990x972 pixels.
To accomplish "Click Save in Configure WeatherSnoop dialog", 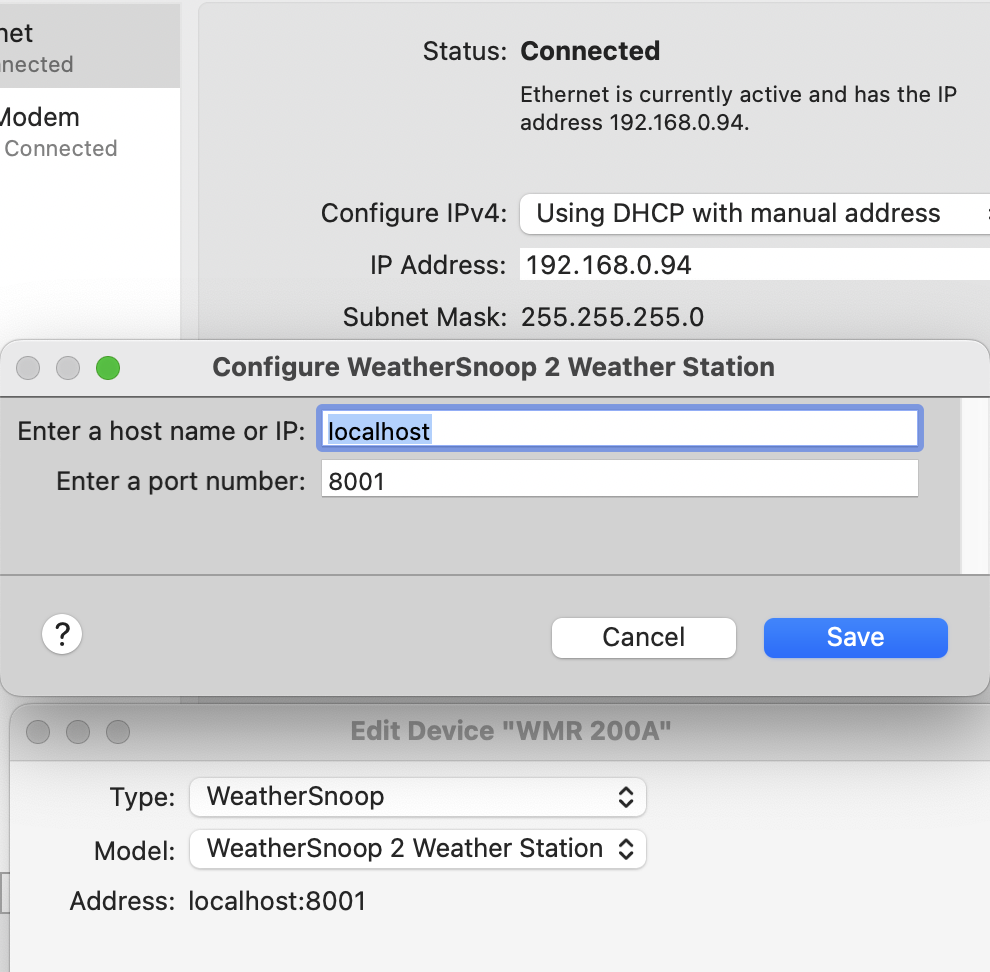I will (x=856, y=637).
